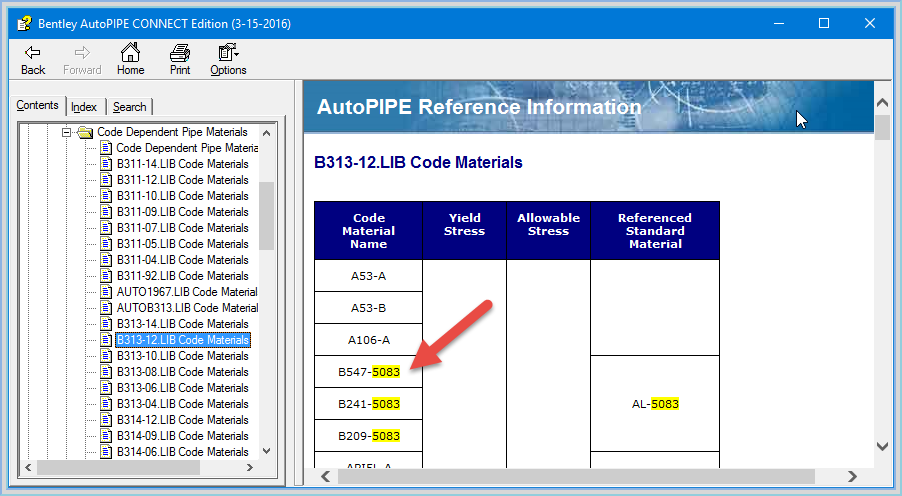Select highlighted B313-12.LIB Code Materials topic
This screenshot has height=496, width=902.
[183, 340]
